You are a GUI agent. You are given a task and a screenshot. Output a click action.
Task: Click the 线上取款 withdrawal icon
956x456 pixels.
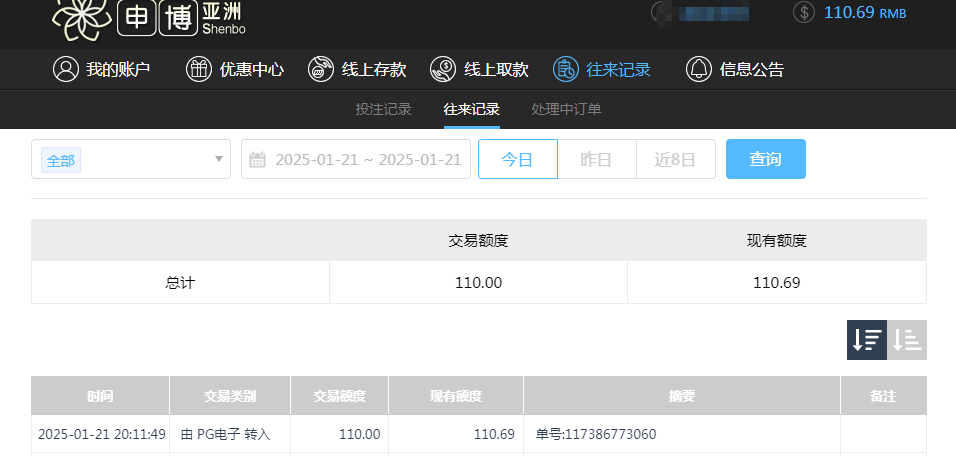pyautogui.click(x=443, y=70)
